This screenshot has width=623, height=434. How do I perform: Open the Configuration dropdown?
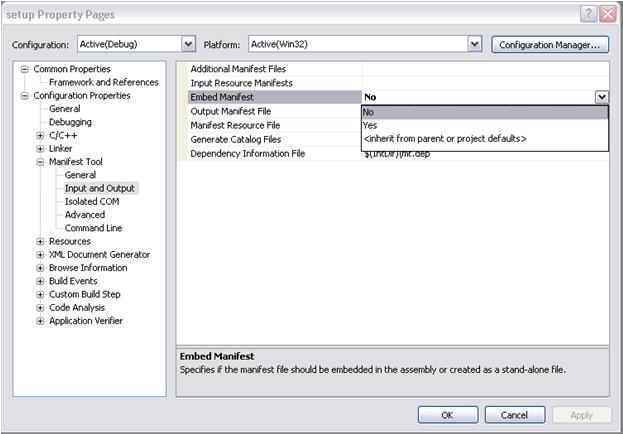(188, 44)
